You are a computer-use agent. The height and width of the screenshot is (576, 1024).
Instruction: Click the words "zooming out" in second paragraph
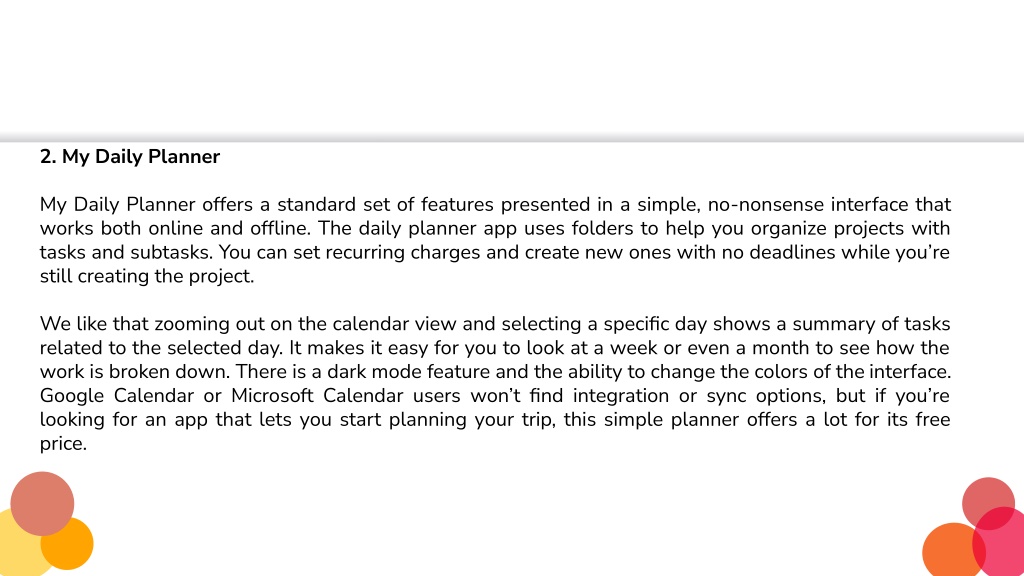point(208,325)
